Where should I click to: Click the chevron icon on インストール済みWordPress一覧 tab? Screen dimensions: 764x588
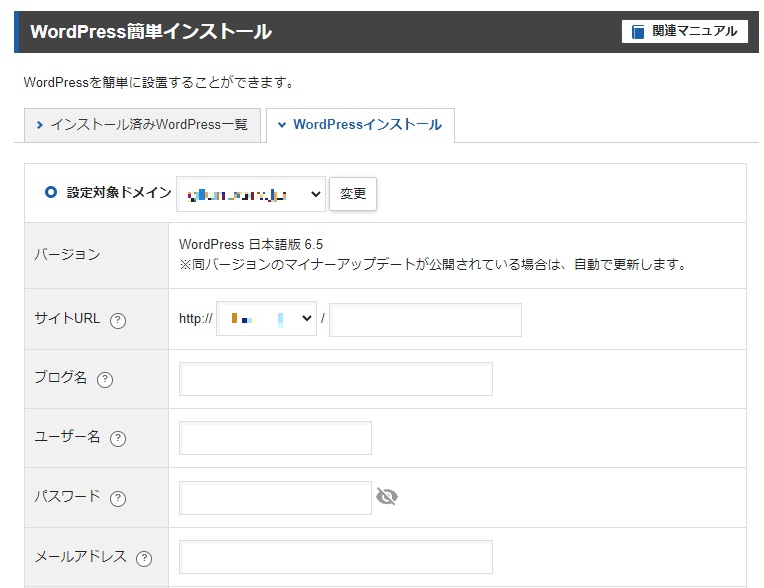40,125
